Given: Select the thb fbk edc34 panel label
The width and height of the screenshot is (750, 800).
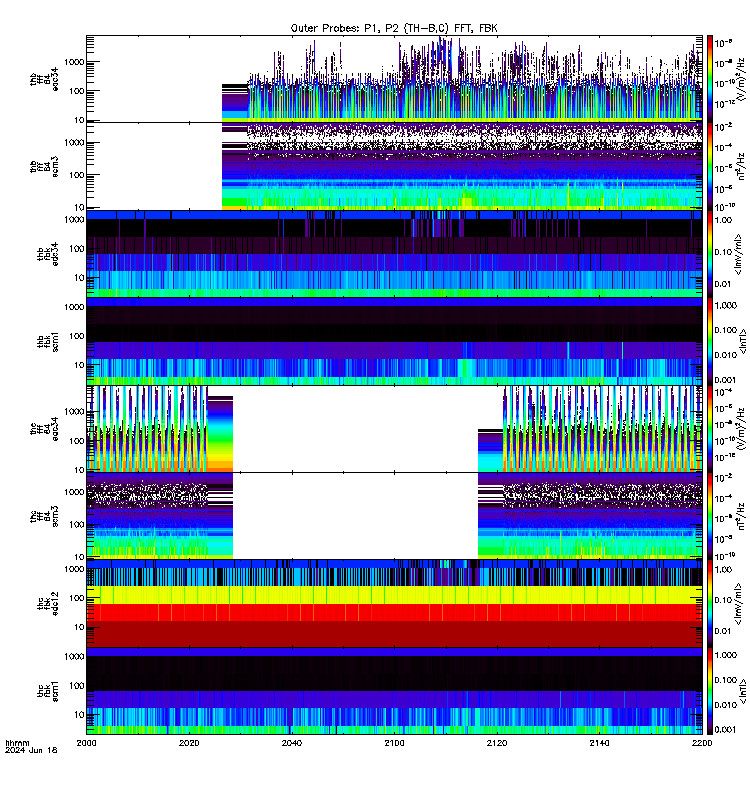Looking at the screenshot, I should [x=48, y=254].
